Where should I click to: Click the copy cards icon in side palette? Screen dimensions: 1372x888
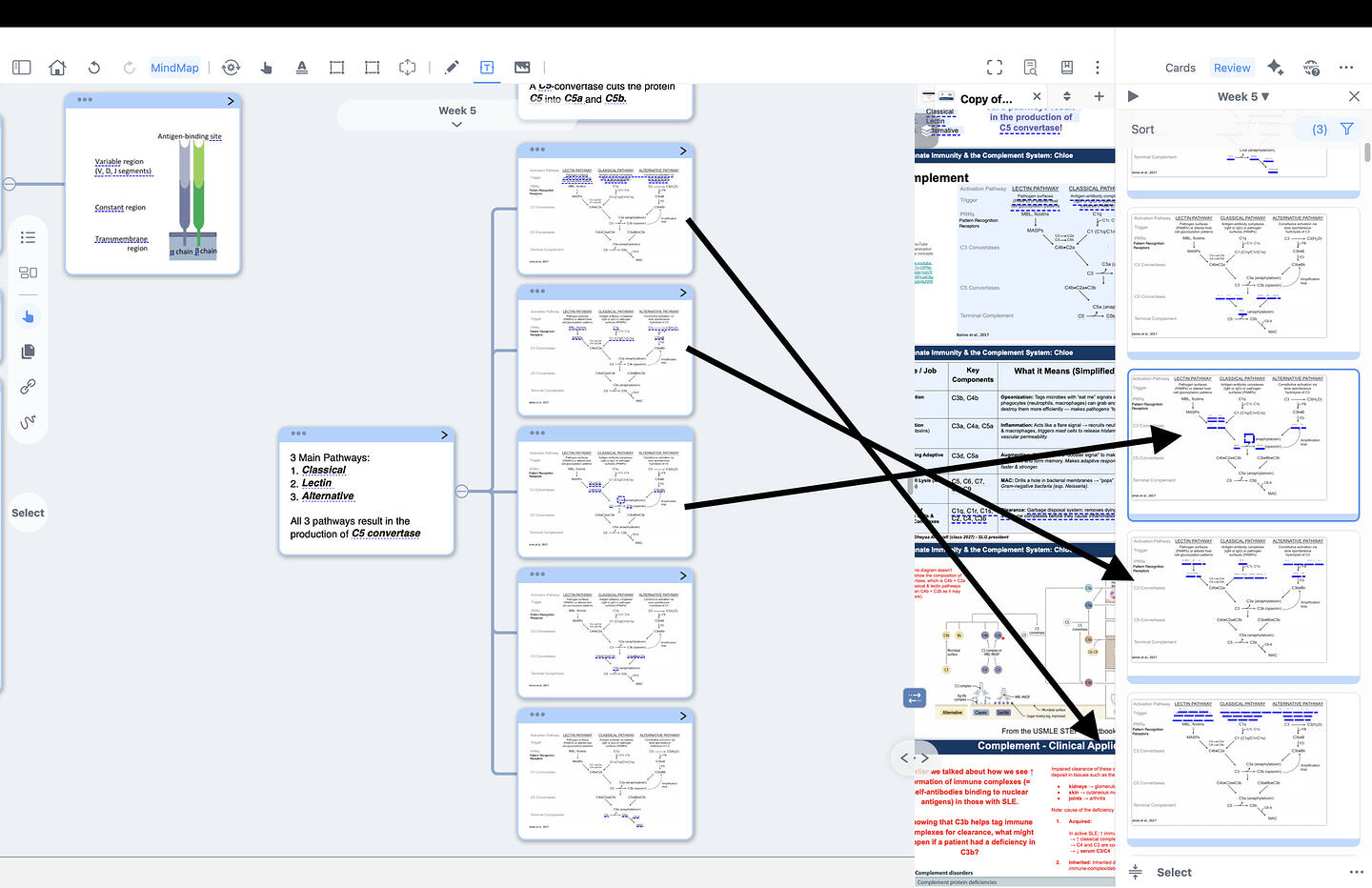(28, 352)
